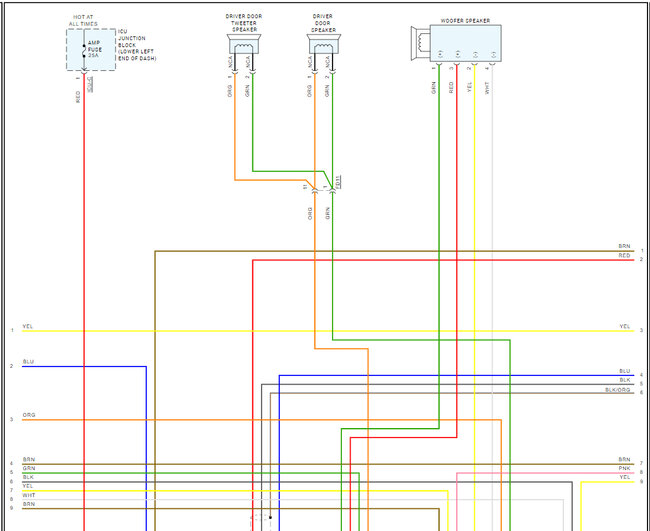This screenshot has height=531, width=650.
Task: Click the RED label at right row 2
Action: 624,255
